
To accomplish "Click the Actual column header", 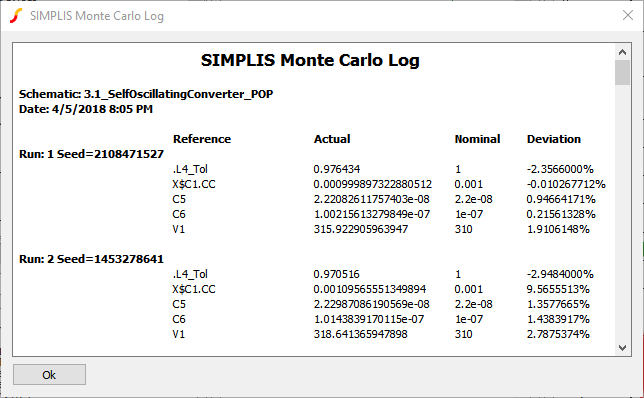I will pos(332,139).
